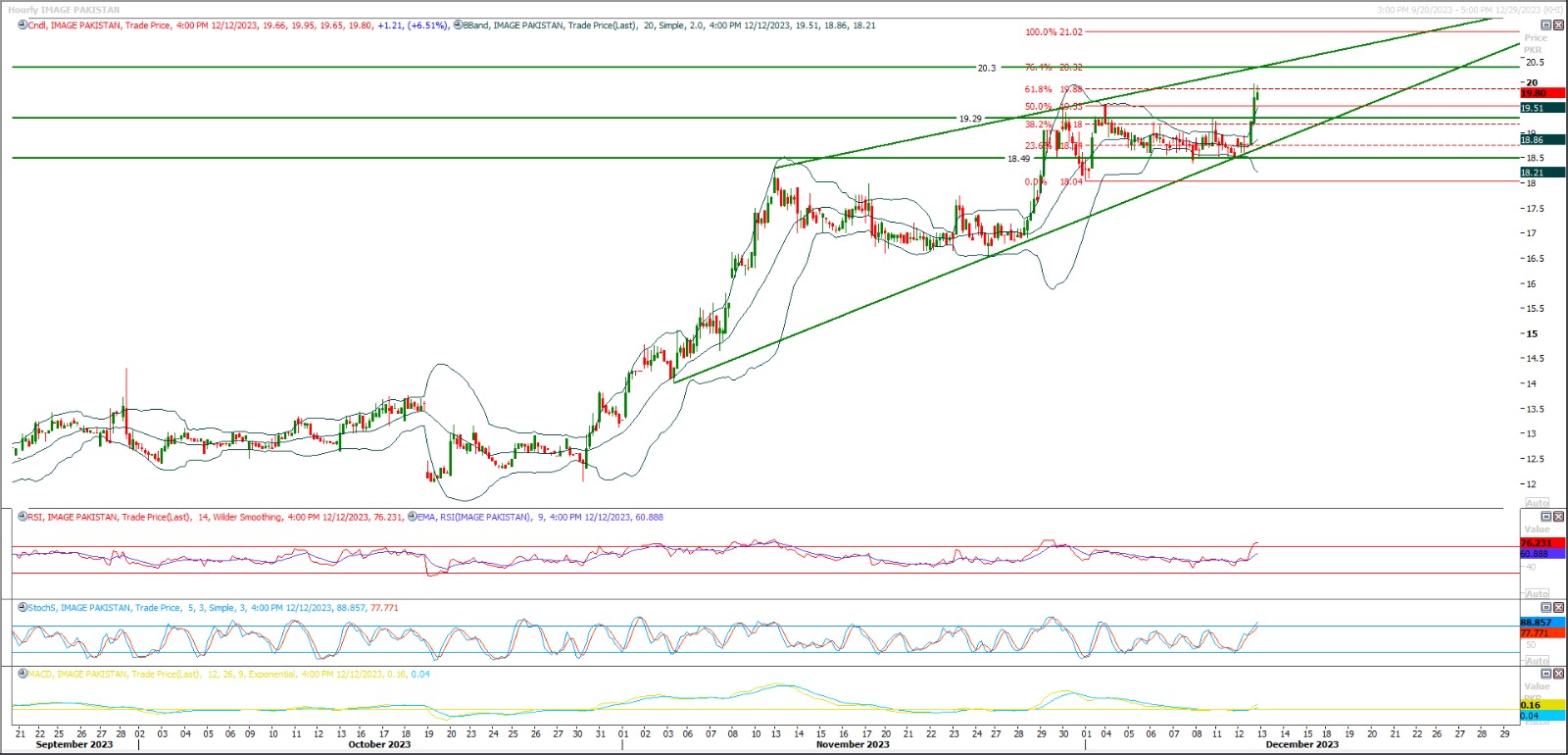Click the red 19.80 last price tag
1568x755 pixels.
pyautogui.click(x=1542, y=94)
